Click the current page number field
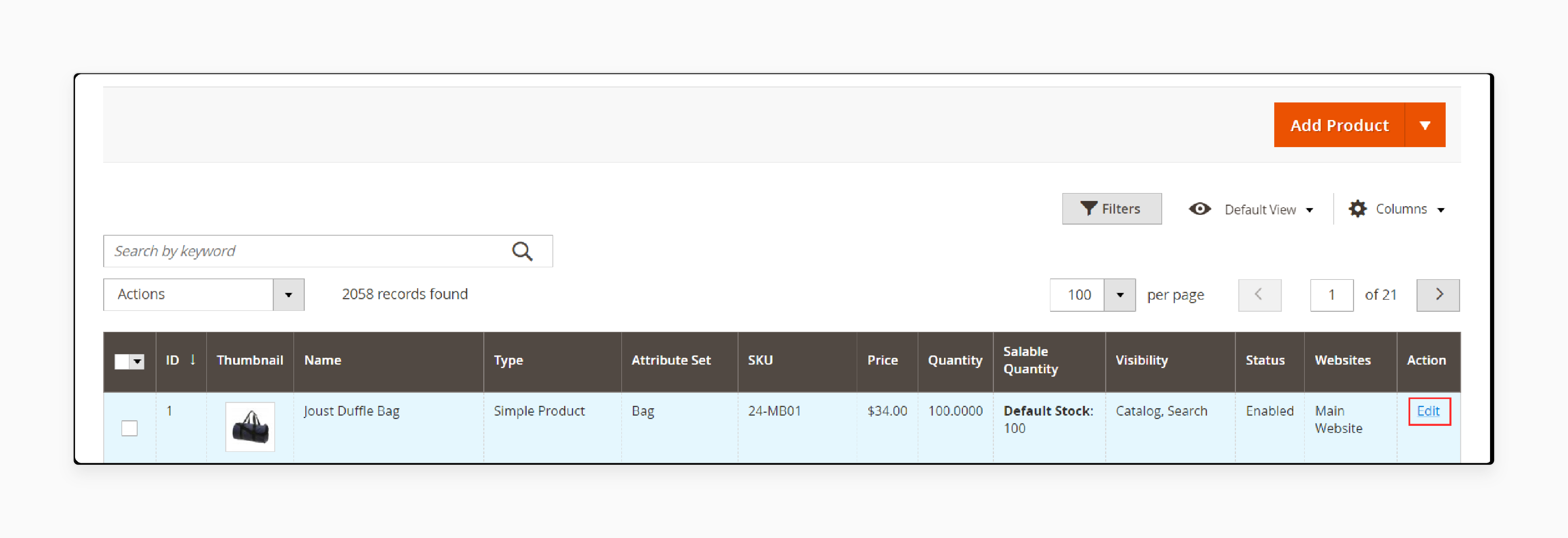 pyautogui.click(x=1331, y=295)
